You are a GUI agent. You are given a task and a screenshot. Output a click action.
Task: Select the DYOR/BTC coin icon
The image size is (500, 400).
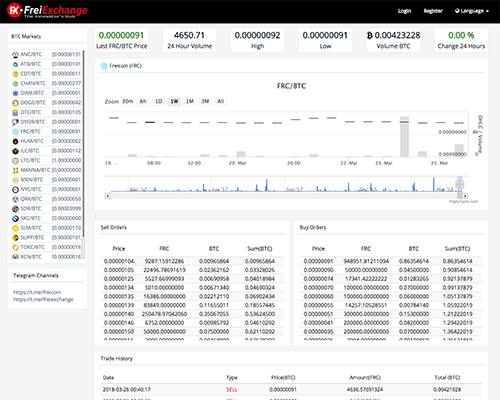click(x=15, y=122)
